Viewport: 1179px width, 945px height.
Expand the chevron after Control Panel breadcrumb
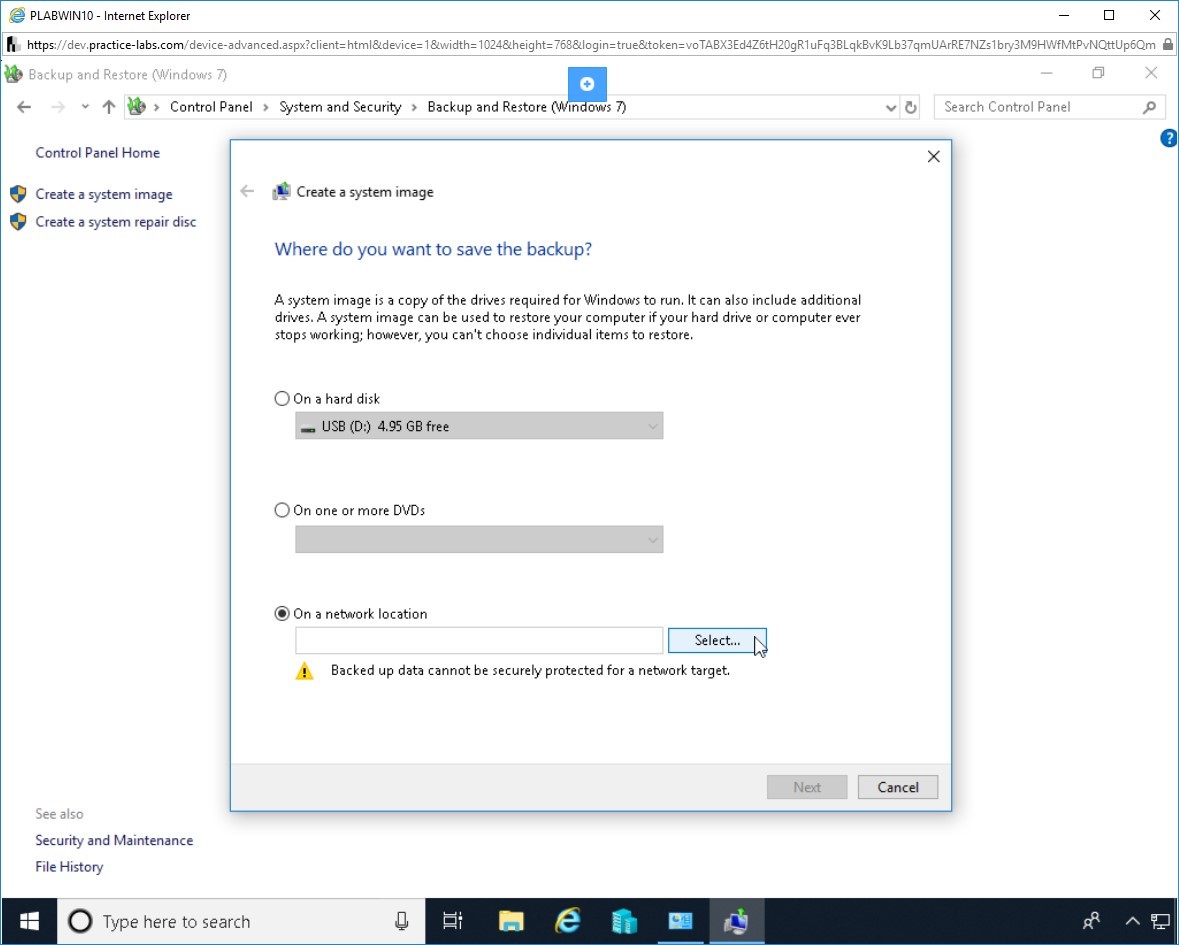click(x=265, y=108)
